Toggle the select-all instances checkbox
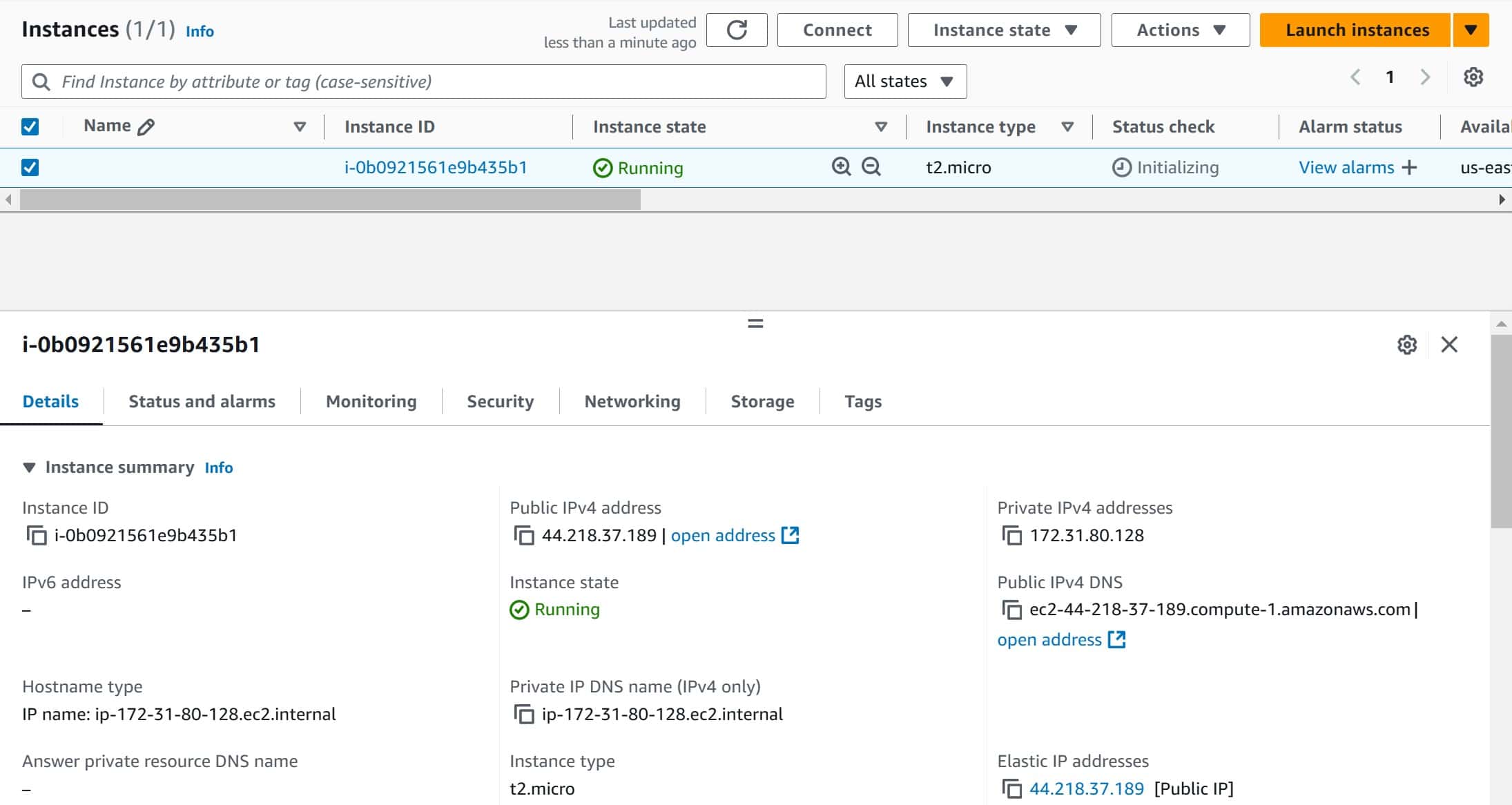Viewport: 1512px width, 805px height. coord(30,126)
